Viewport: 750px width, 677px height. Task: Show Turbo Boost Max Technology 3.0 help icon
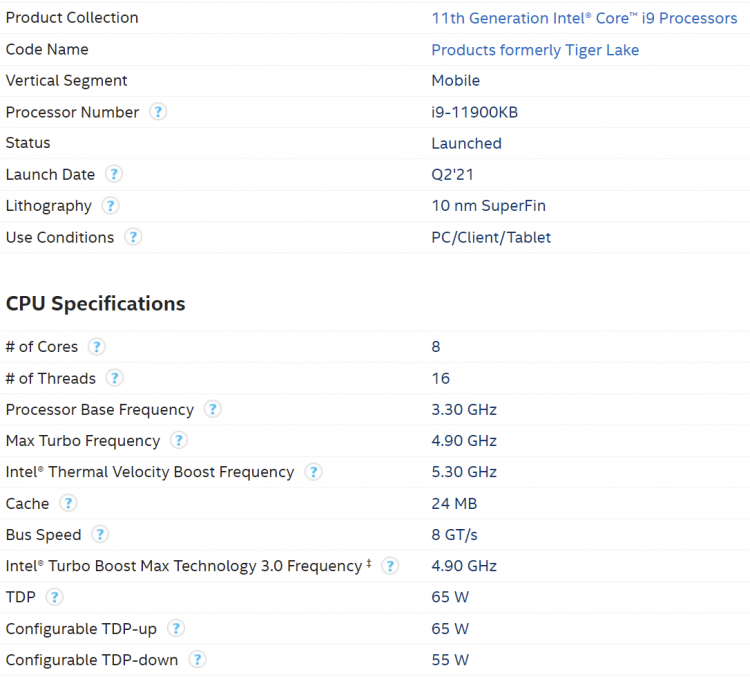[390, 566]
